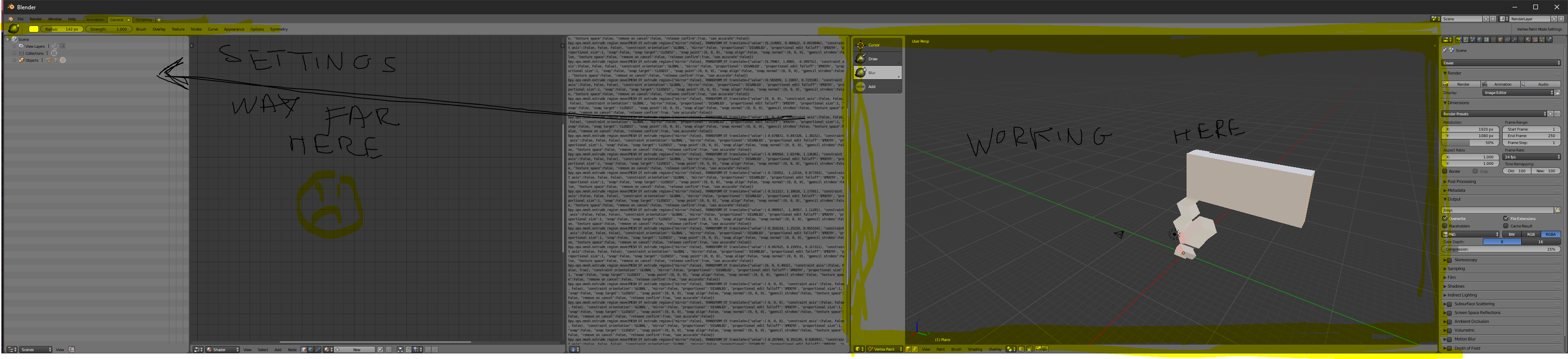Image resolution: width=1568 pixels, height=359 pixels.
Task: Pin the properties editor context
Action: (1445, 50)
